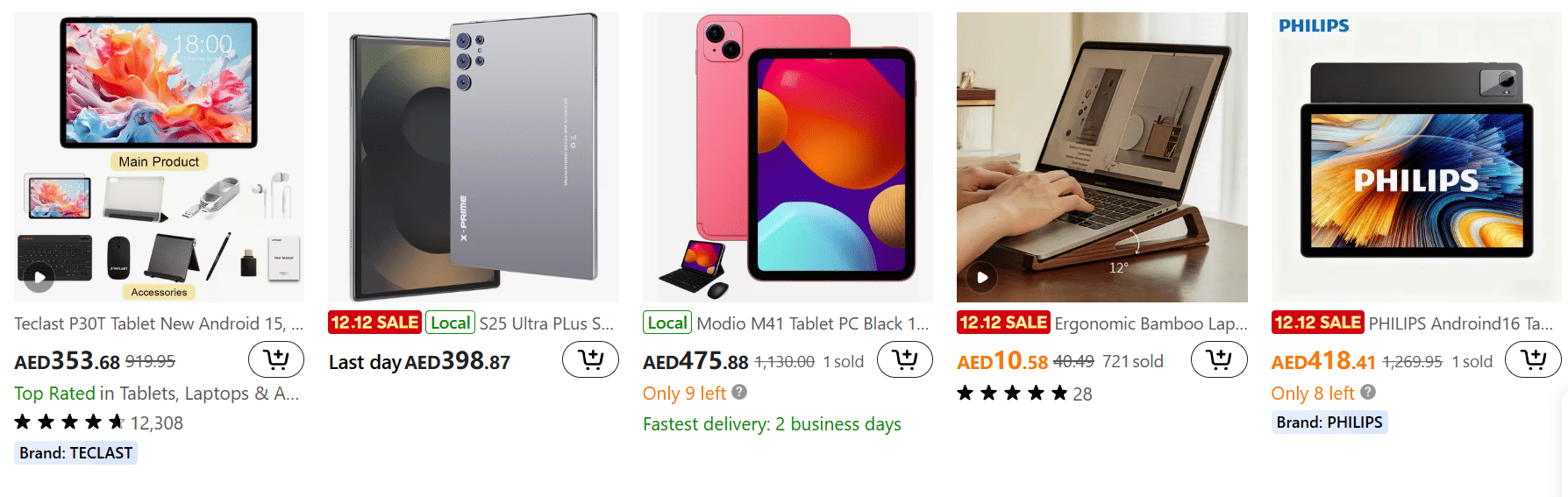The image size is (1568, 497).
Task: Add PHILIPS Android tablet to cart
Action: pos(1532,359)
